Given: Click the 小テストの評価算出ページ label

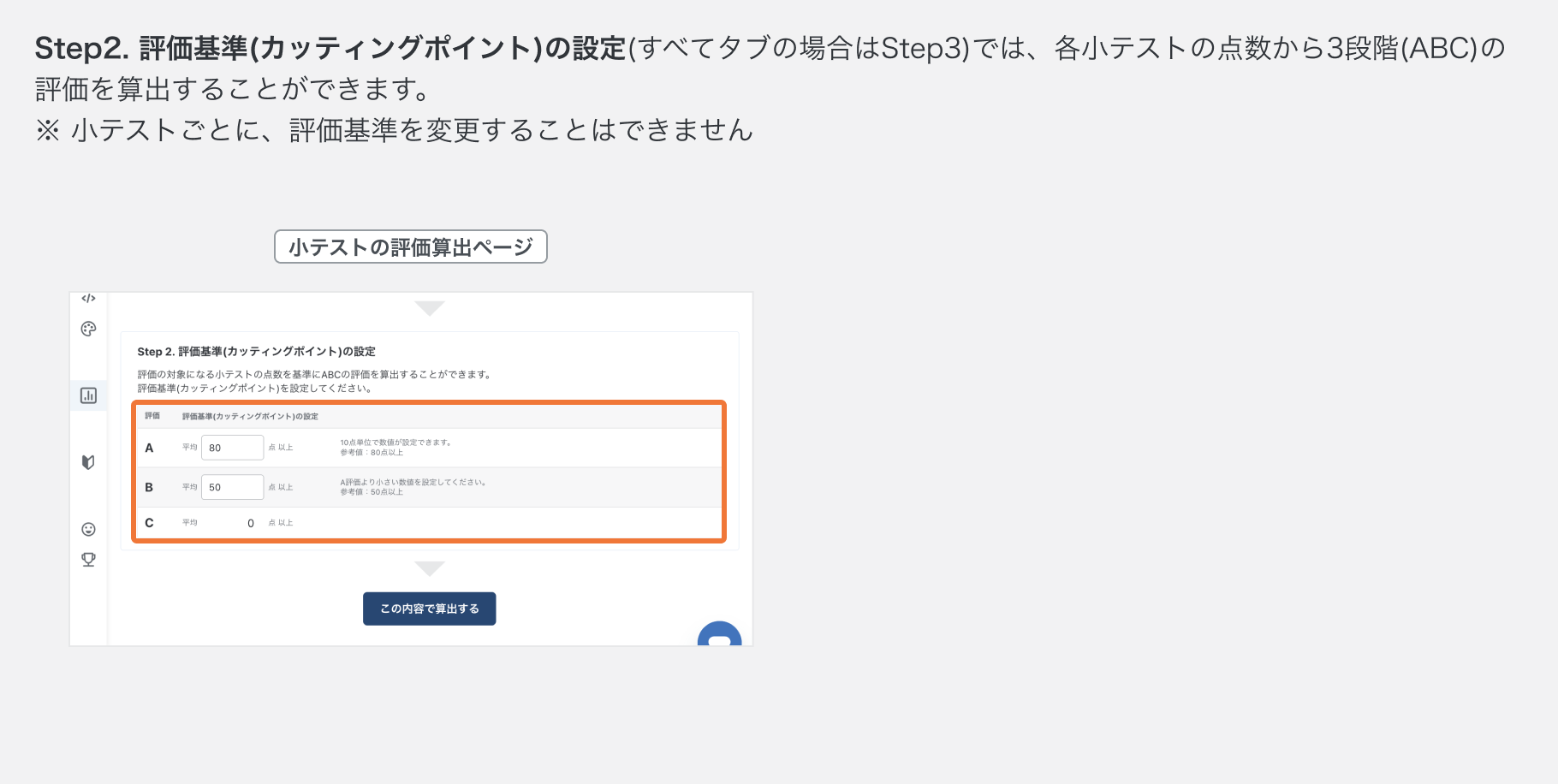Looking at the screenshot, I should click(410, 246).
